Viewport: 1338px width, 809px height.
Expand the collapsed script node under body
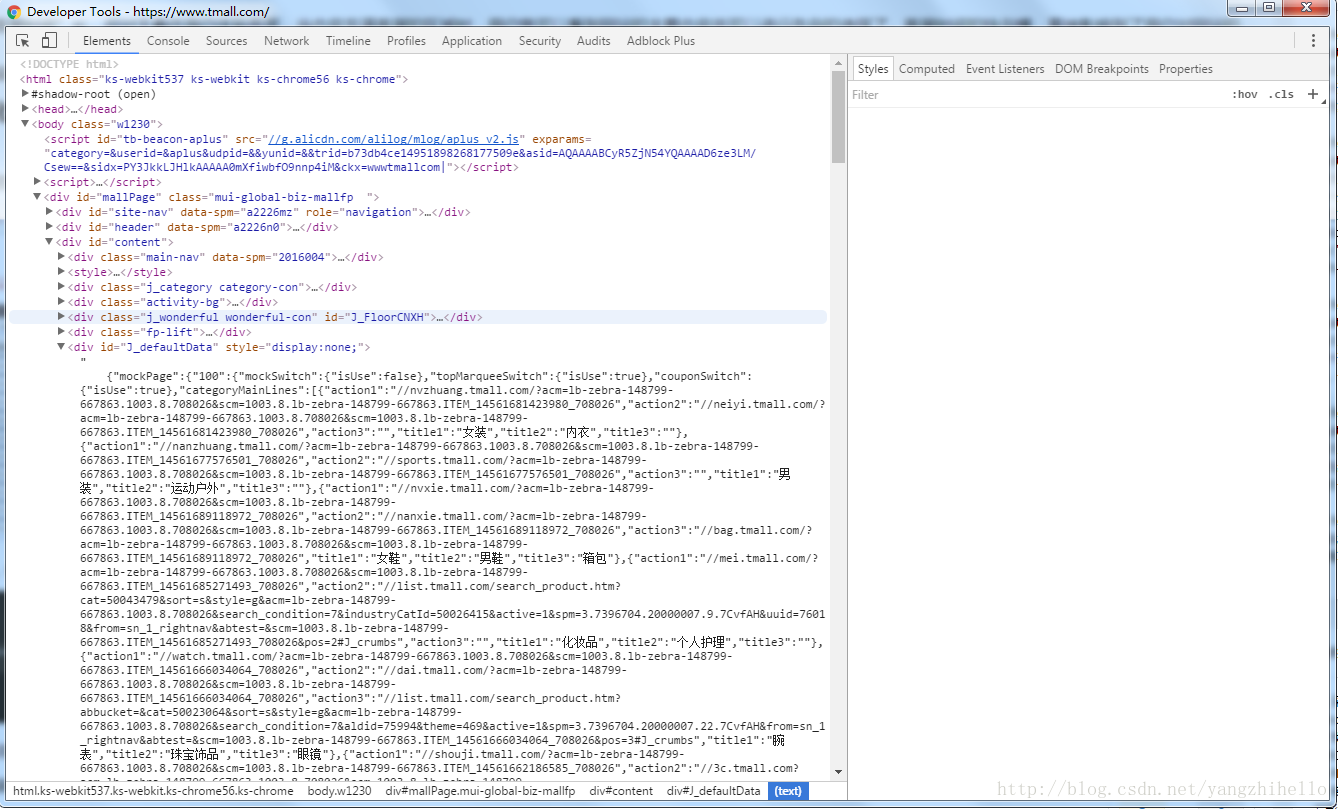click(x=38, y=182)
